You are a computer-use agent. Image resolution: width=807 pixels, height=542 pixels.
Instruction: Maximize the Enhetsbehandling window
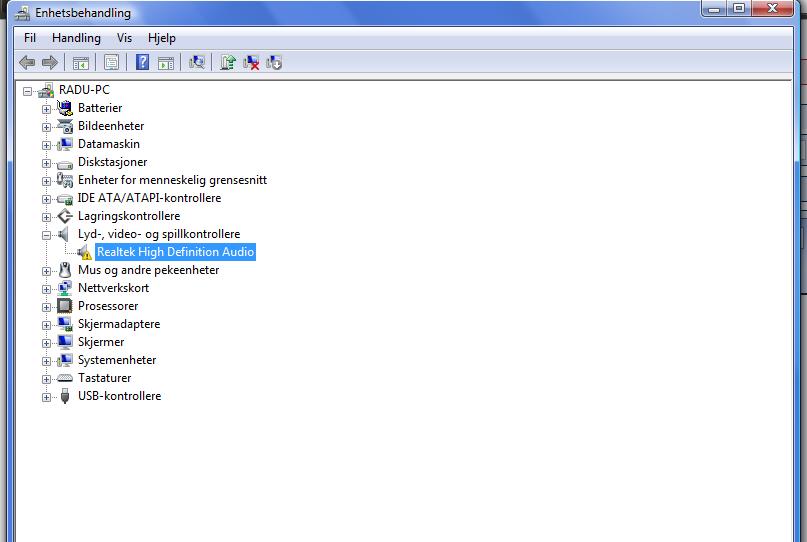pyautogui.click(x=739, y=8)
